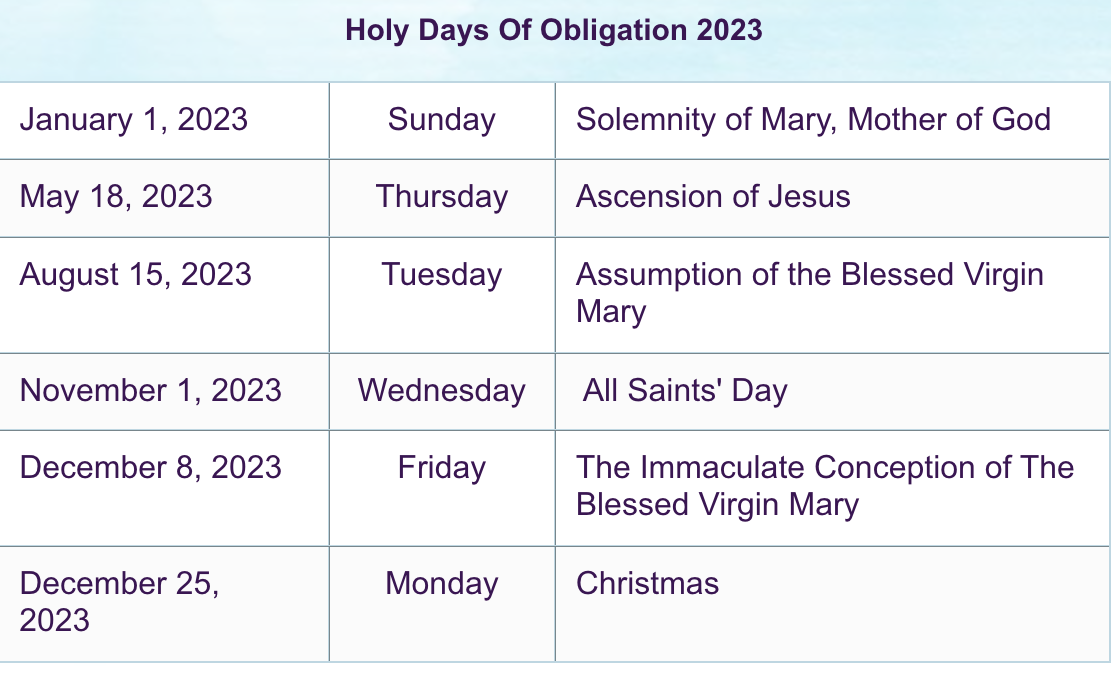The image size is (1111, 675).
Task: Select Solemnity of Mary, Mother of God
Action: (x=813, y=120)
